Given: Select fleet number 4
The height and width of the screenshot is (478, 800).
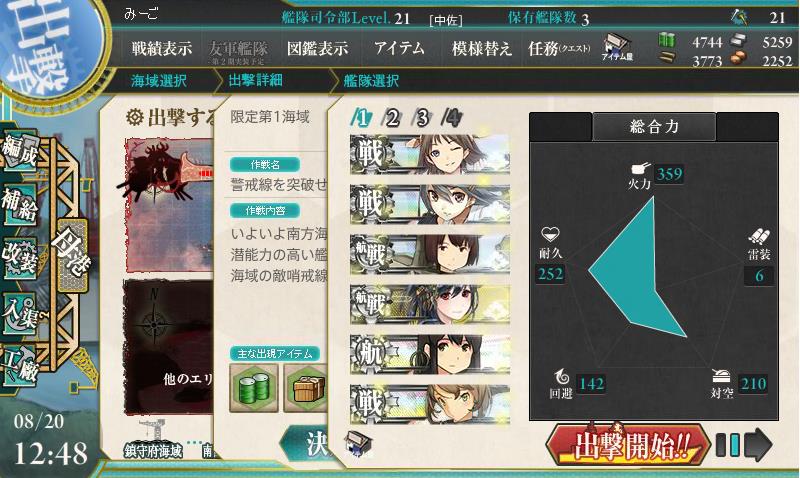Looking at the screenshot, I should coord(452,118).
